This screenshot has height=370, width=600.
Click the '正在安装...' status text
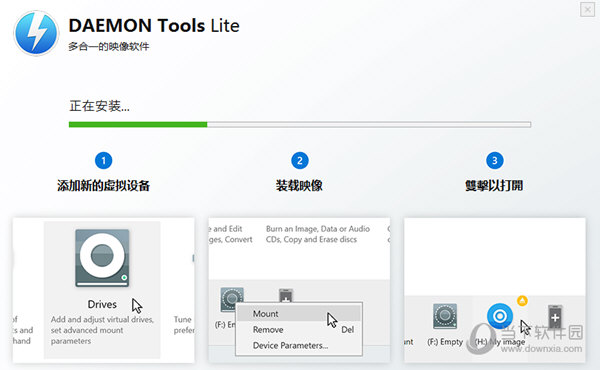tap(99, 106)
